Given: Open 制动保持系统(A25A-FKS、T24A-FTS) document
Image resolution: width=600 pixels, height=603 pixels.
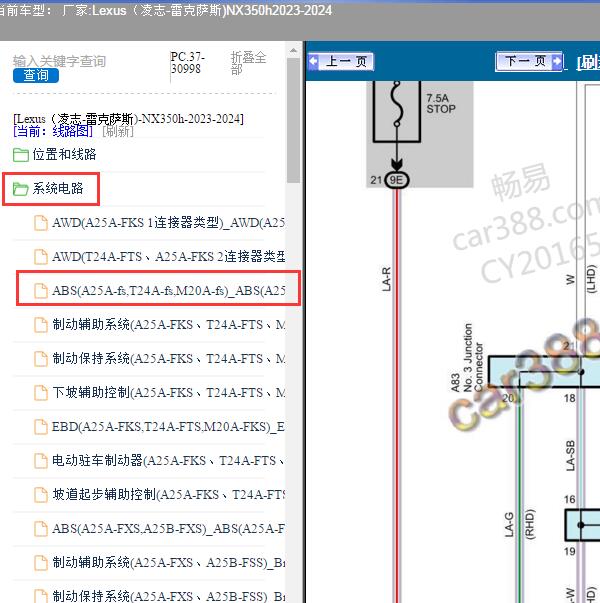Looking at the screenshot, I should click(x=168, y=358).
